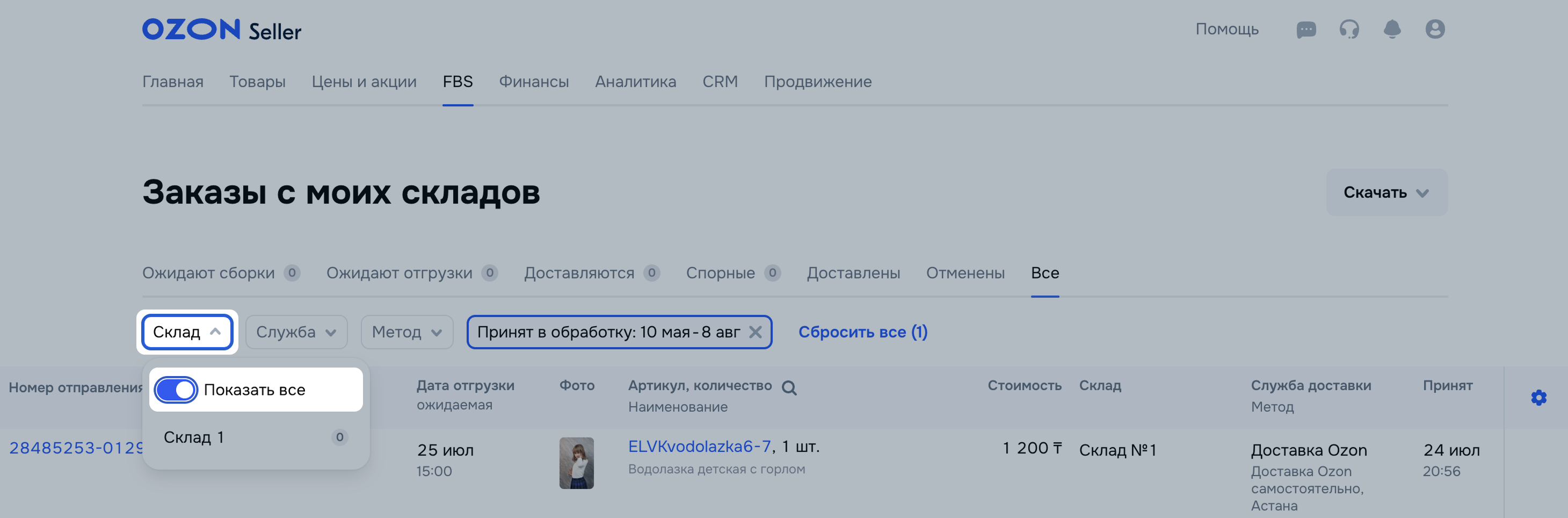The height and width of the screenshot is (518, 1568).
Task: Click Сбросить все (1) link
Action: (862, 332)
